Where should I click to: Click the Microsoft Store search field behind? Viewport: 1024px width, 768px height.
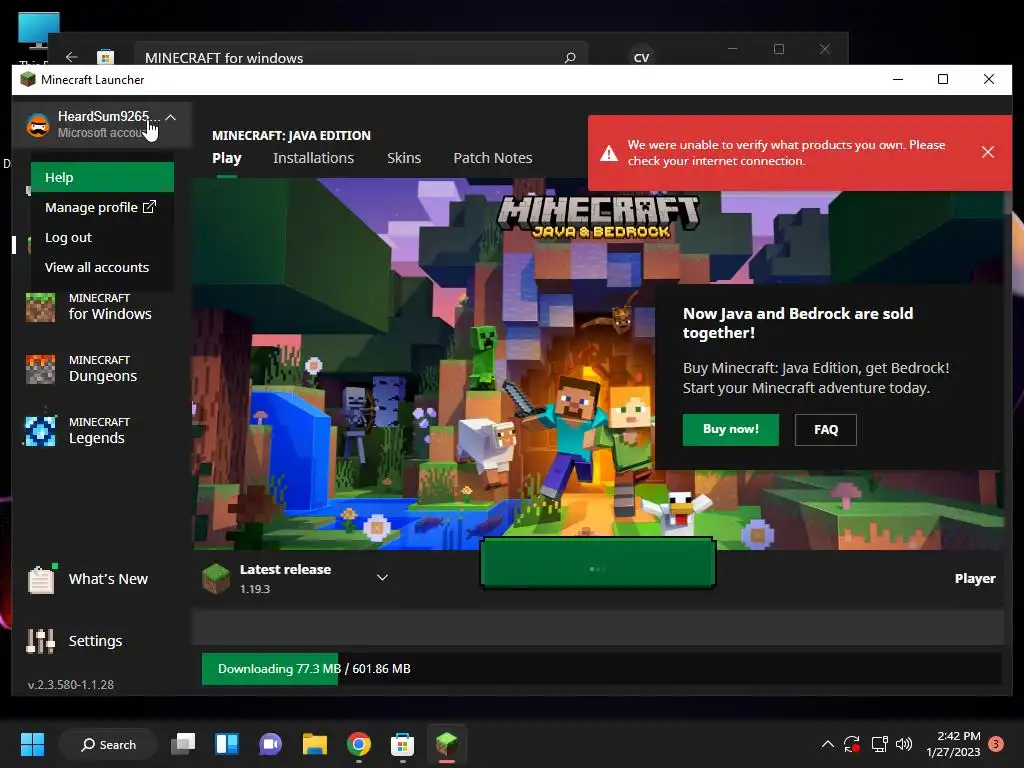coord(361,57)
